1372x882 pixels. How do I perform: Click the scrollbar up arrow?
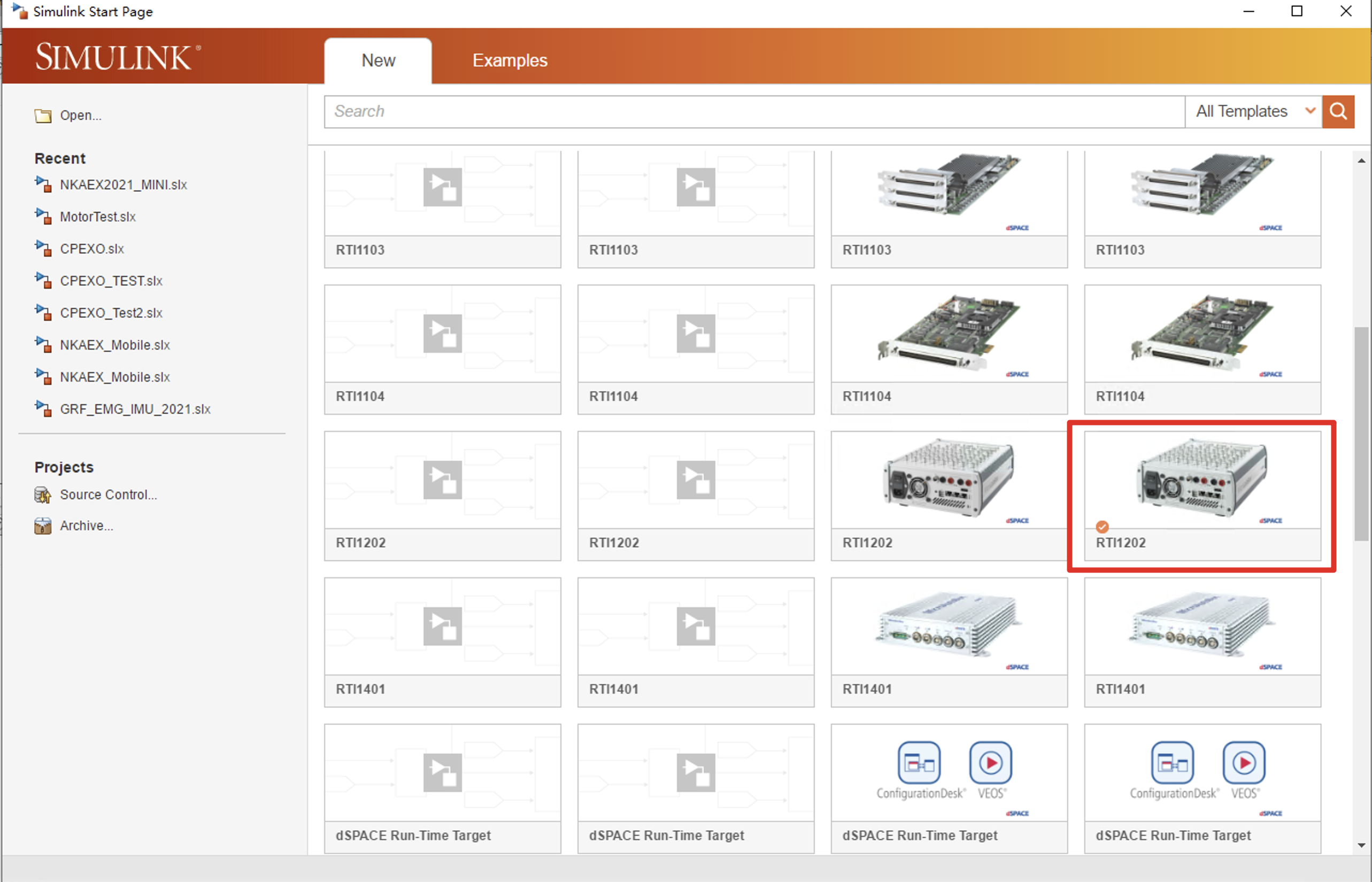tap(1362, 161)
